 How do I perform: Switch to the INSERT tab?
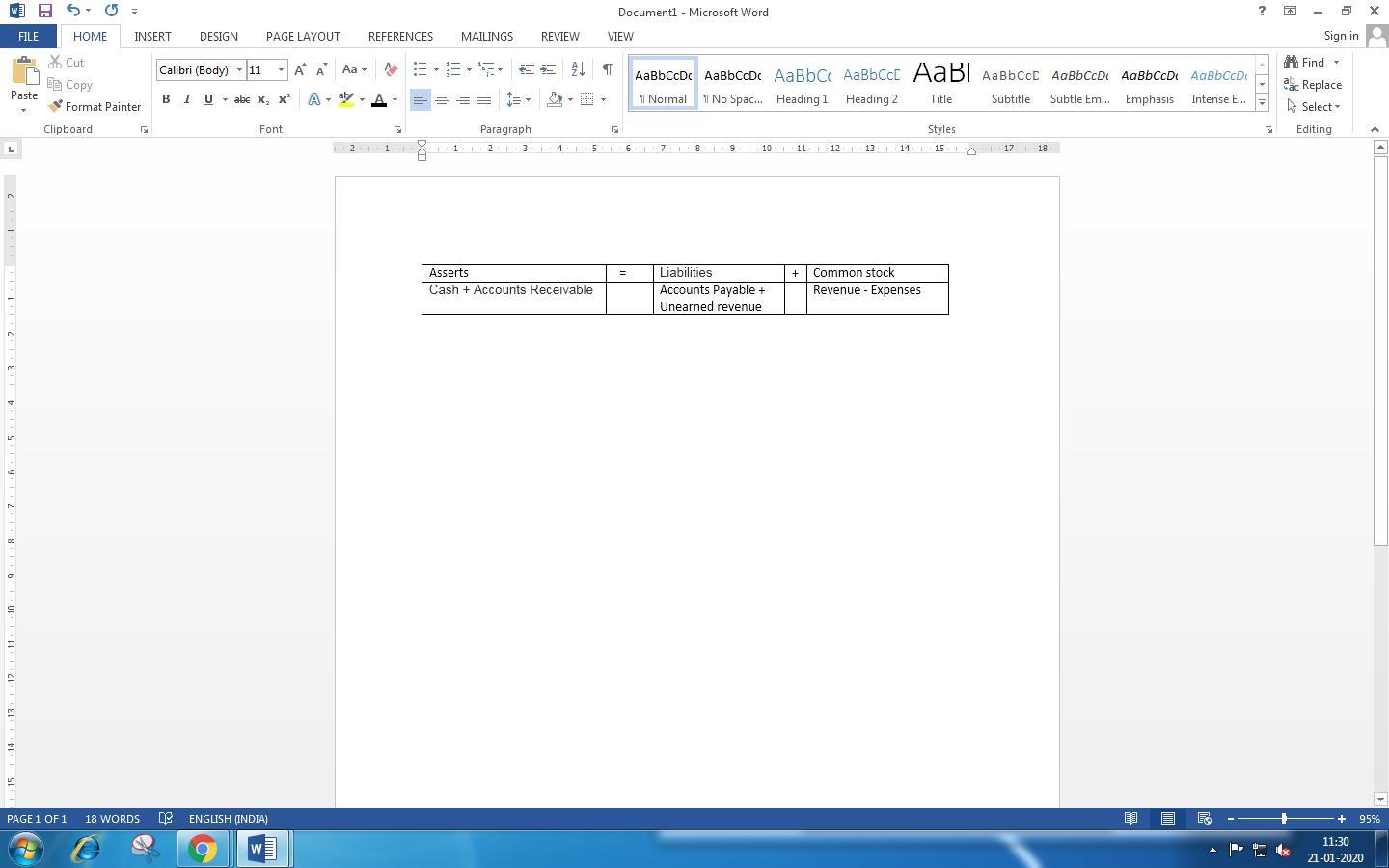(x=152, y=36)
